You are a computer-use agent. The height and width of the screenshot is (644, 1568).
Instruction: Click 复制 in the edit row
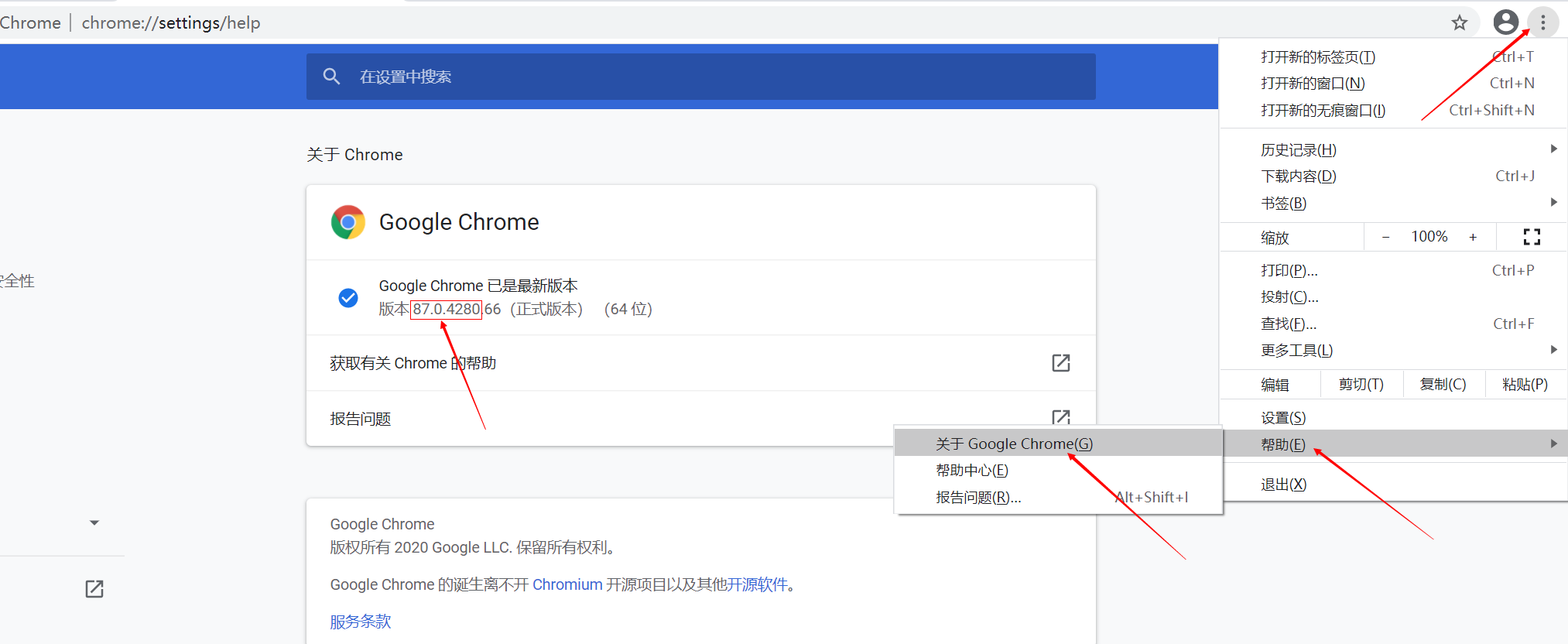(x=1443, y=385)
